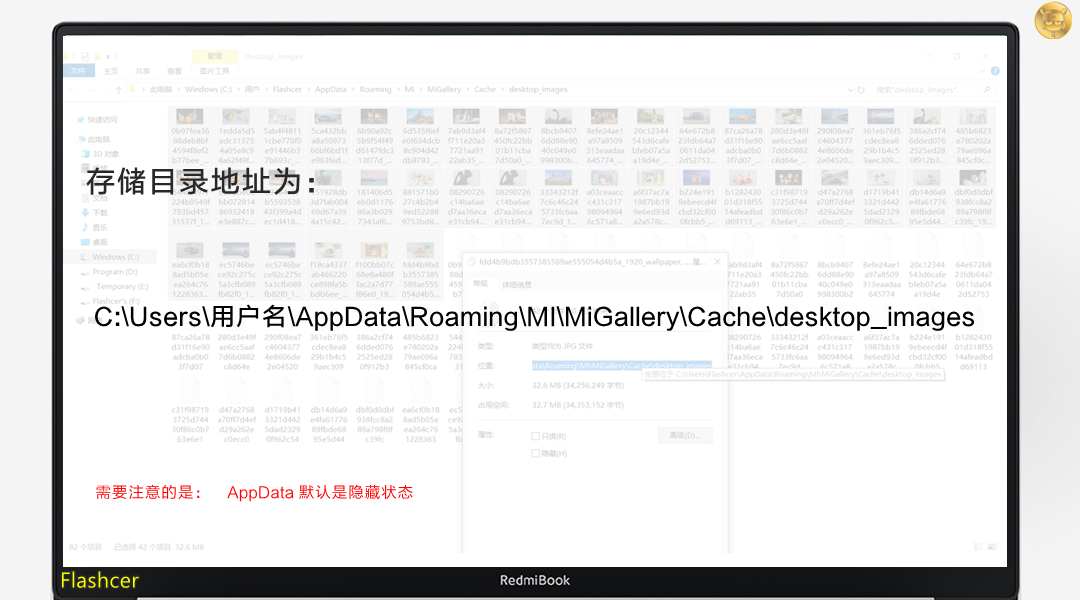Switch to large thumbnails view icon

point(993,547)
